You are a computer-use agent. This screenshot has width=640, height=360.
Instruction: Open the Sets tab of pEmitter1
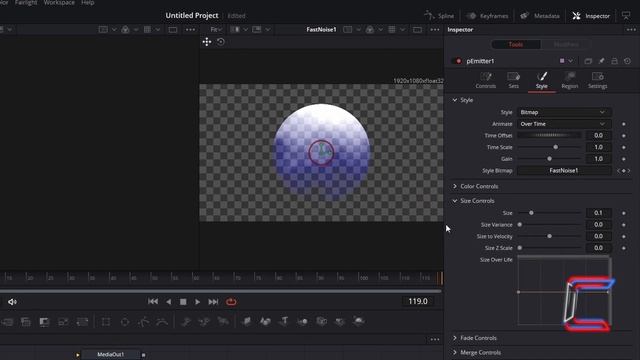[x=513, y=80]
